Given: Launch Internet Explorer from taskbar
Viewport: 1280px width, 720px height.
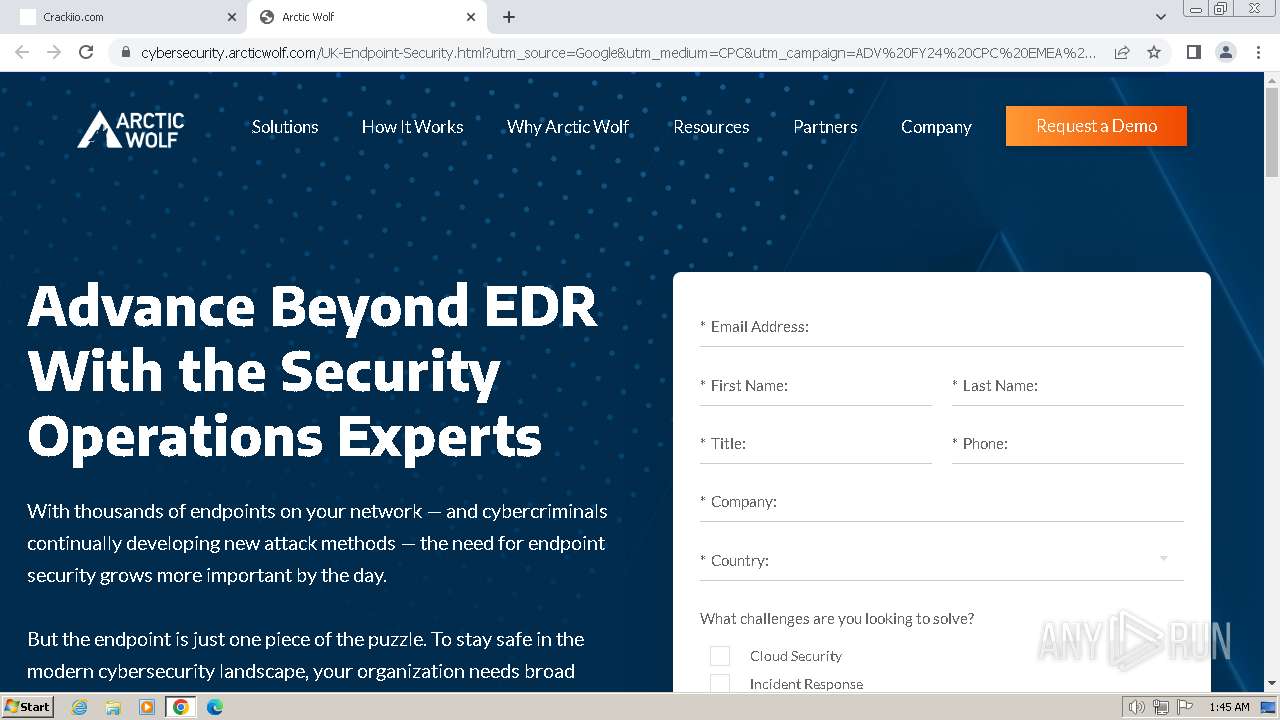Looking at the screenshot, I should [79, 707].
